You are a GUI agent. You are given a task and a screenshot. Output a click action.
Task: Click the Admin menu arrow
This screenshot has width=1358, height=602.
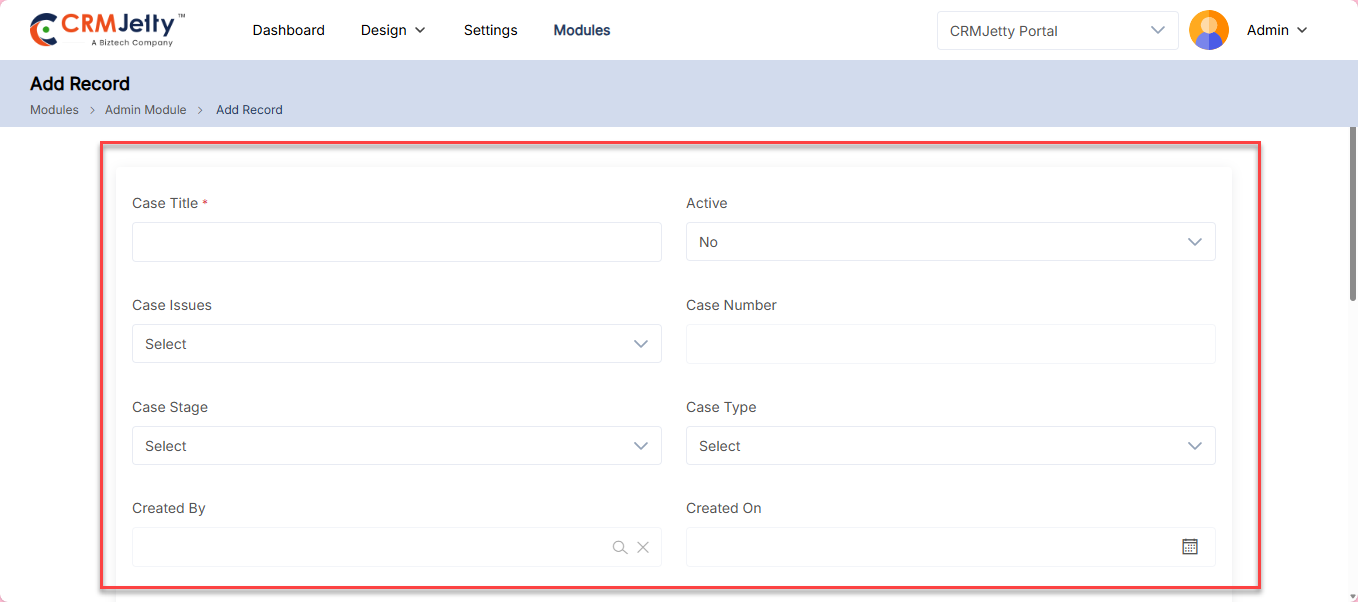click(1302, 30)
